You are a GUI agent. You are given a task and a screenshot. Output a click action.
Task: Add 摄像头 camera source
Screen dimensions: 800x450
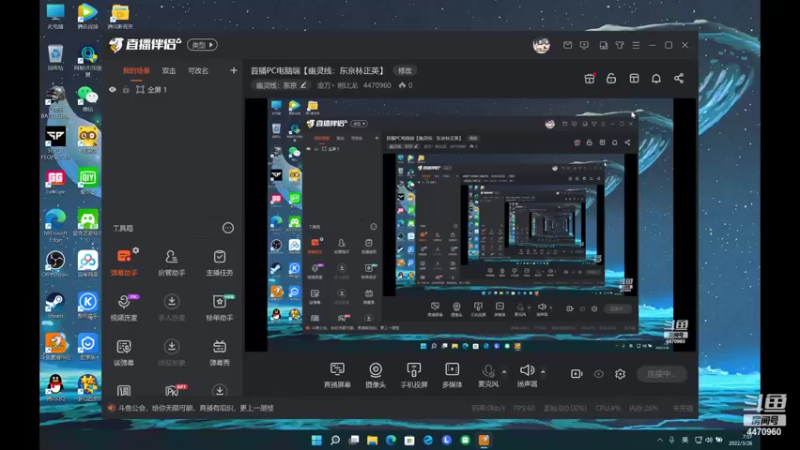376,374
